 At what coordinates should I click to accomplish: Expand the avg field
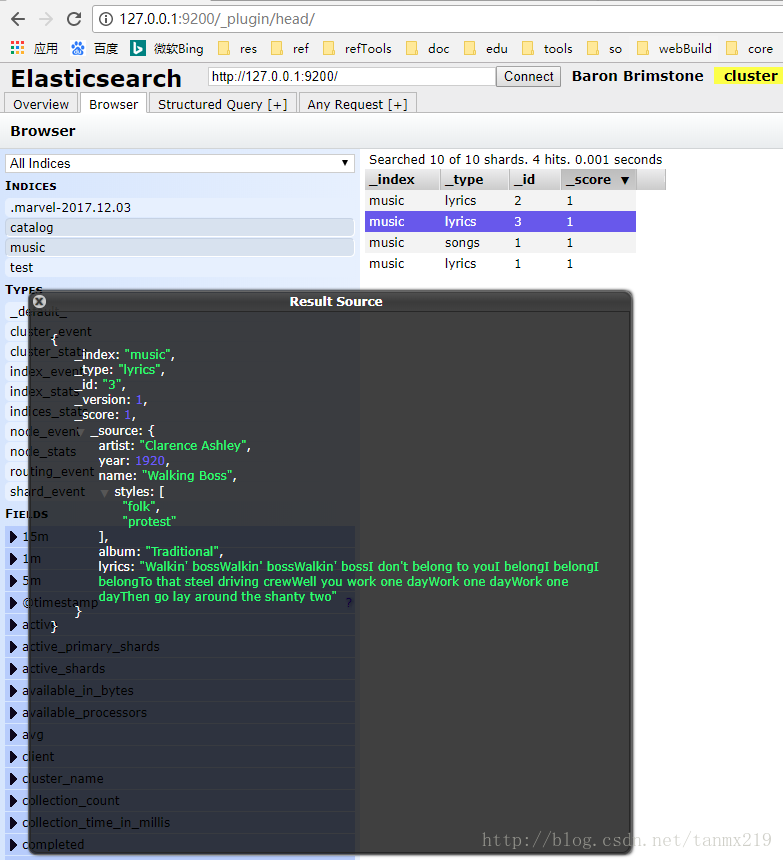(14, 734)
